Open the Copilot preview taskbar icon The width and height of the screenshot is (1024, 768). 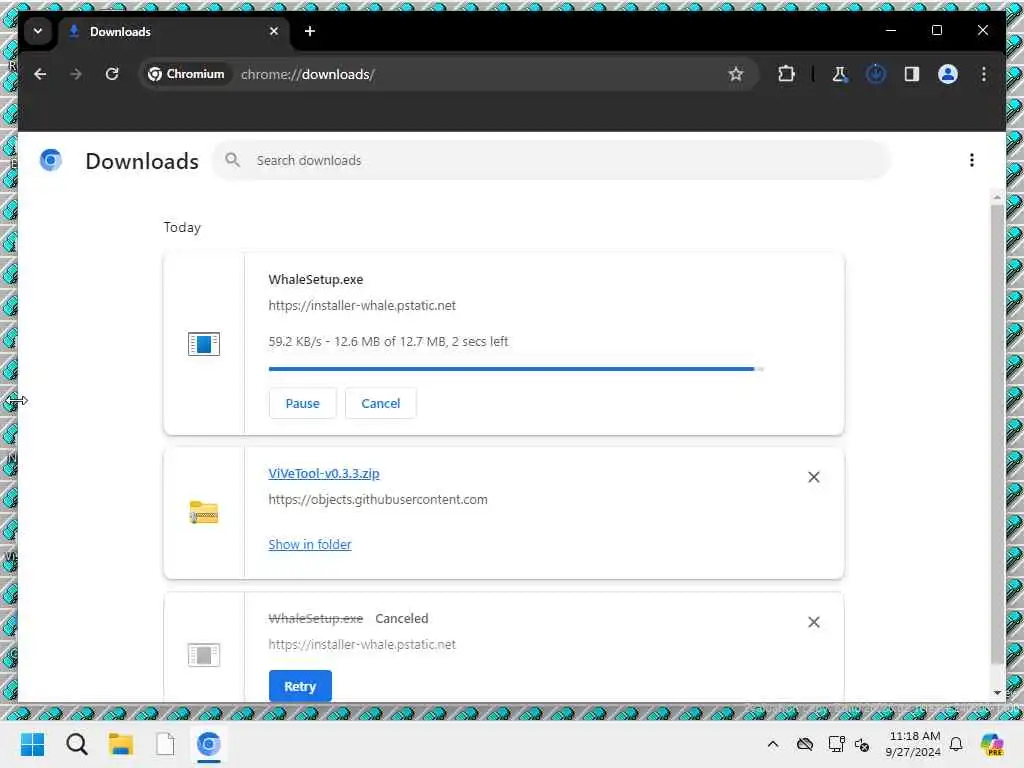[x=992, y=744]
